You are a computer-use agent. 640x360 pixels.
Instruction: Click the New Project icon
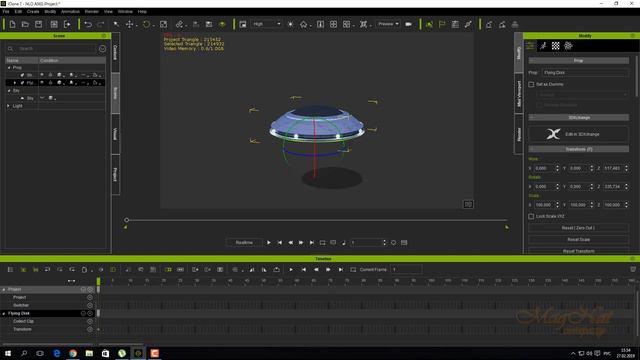pos(12,24)
